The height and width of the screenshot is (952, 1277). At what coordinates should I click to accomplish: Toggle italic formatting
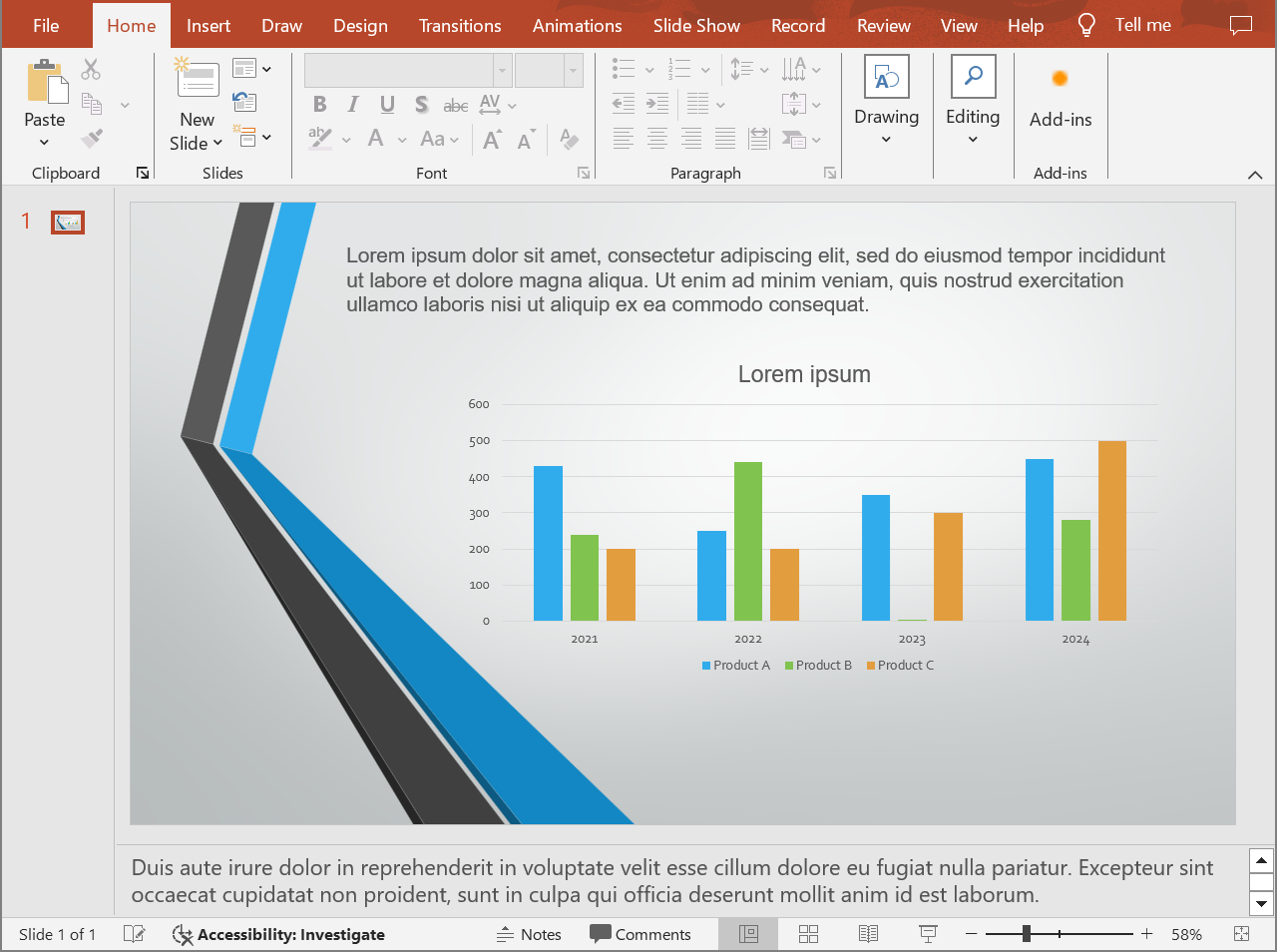(352, 104)
